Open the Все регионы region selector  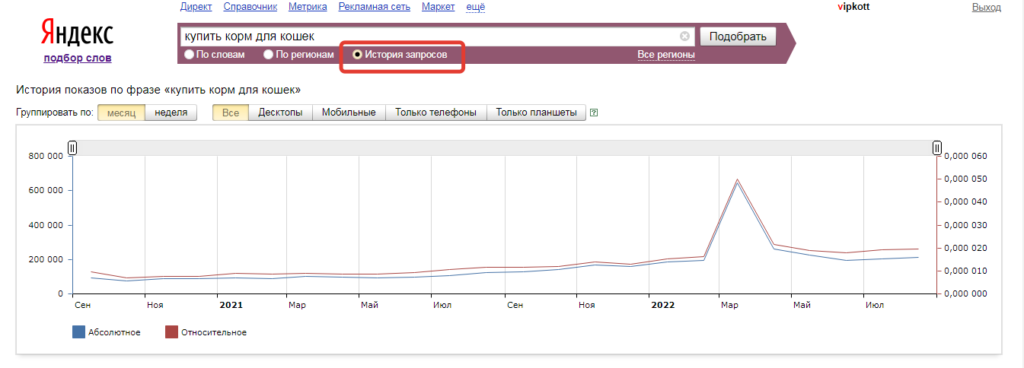click(666, 55)
